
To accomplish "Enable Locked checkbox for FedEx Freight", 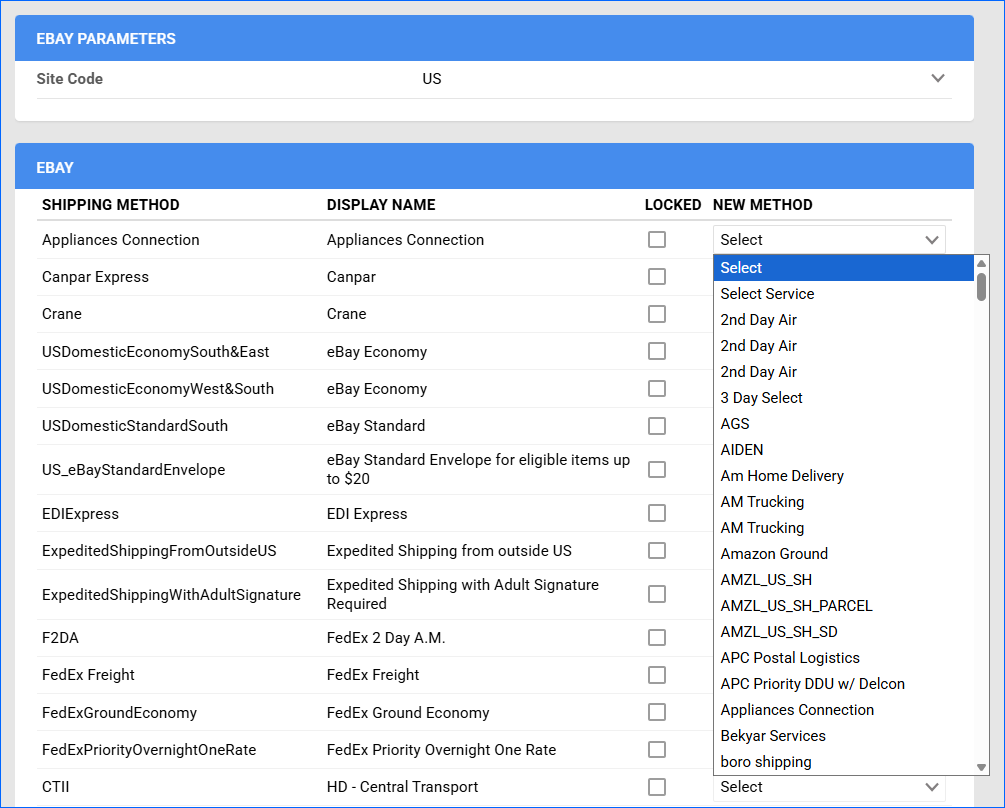I will (657, 675).
